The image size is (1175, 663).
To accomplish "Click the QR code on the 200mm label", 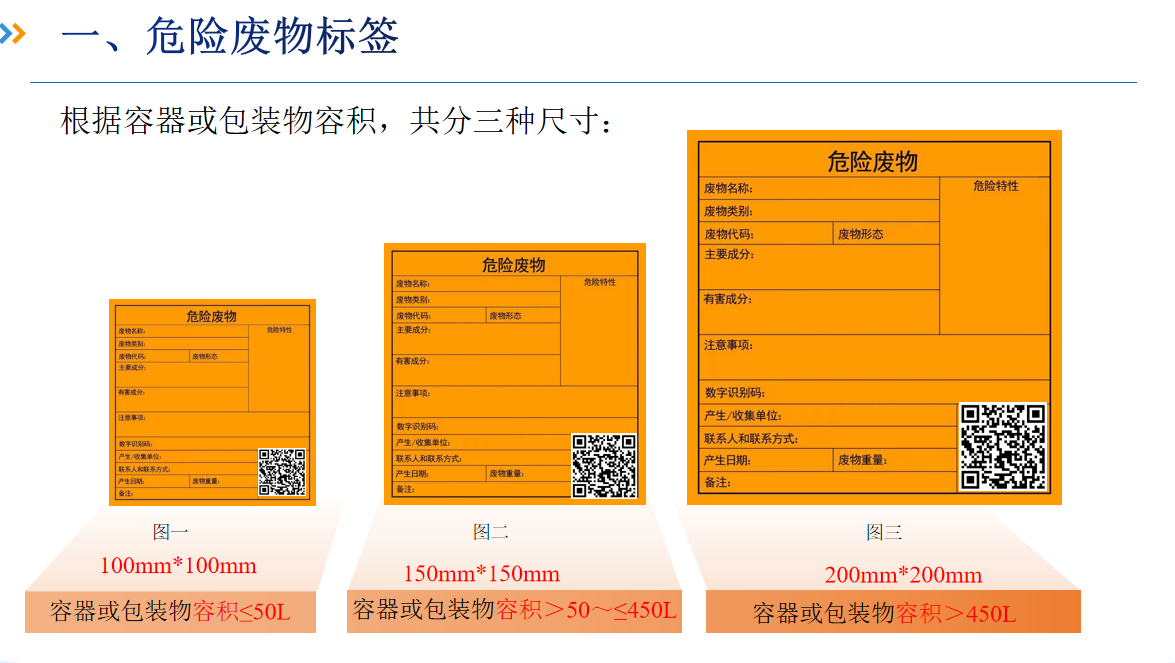I will pyautogui.click(x=1003, y=447).
